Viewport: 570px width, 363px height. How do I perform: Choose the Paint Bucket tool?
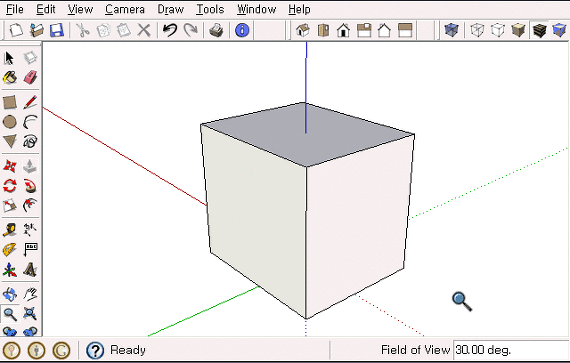pyautogui.click(x=9, y=77)
